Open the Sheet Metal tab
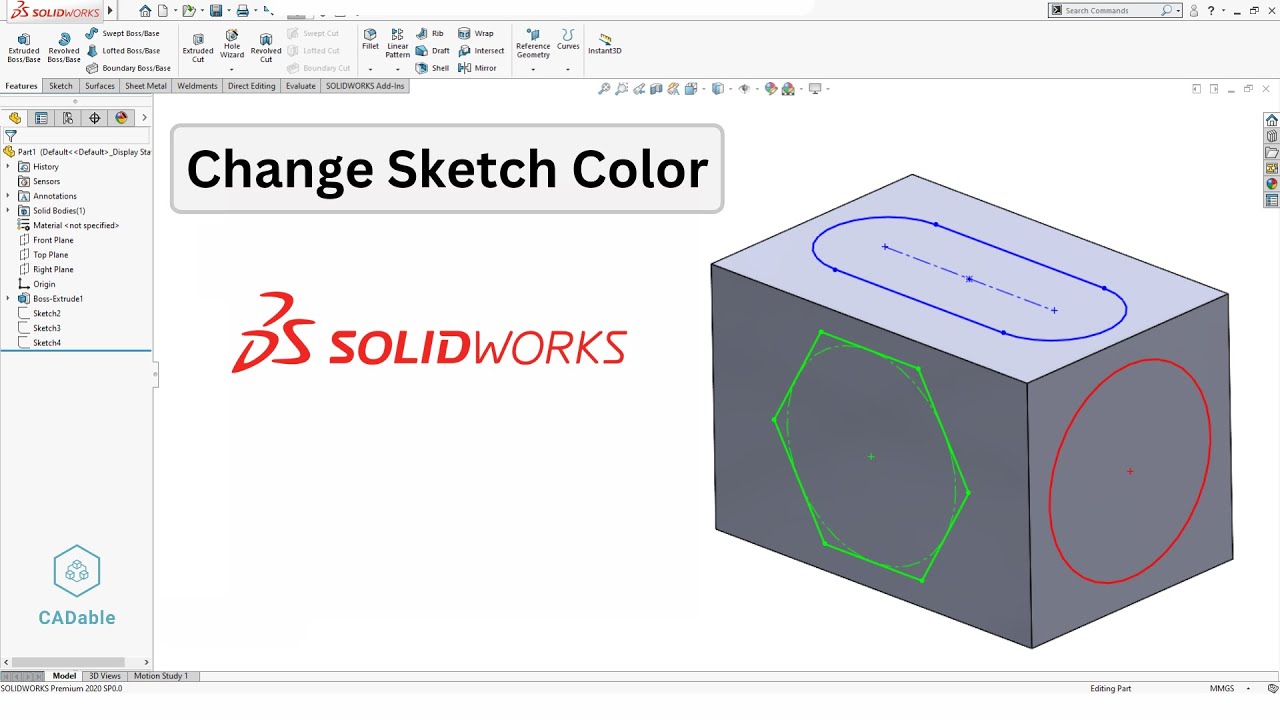Image resolution: width=1280 pixels, height=720 pixels. click(146, 86)
